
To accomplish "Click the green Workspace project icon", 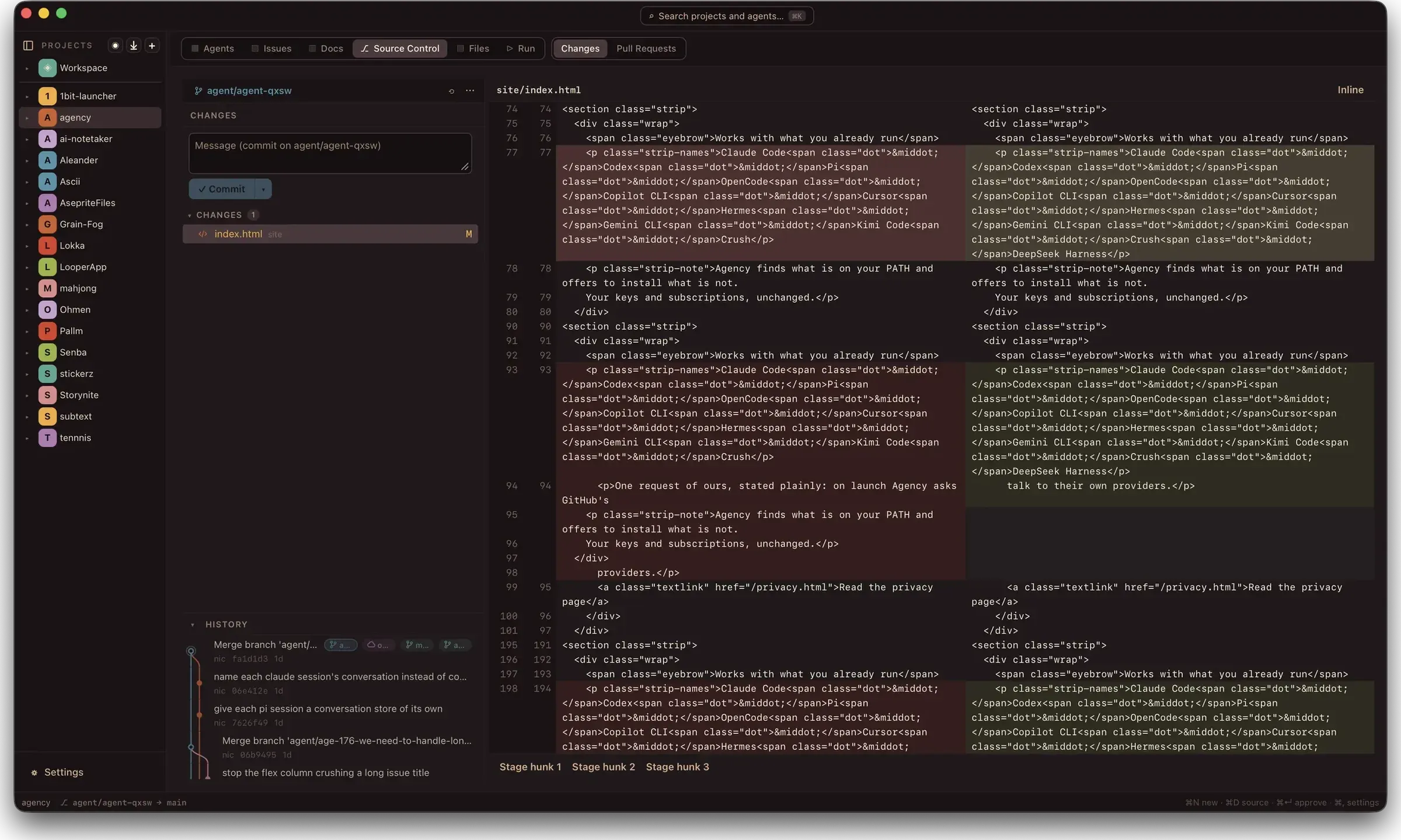I will (x=47, y=68).
